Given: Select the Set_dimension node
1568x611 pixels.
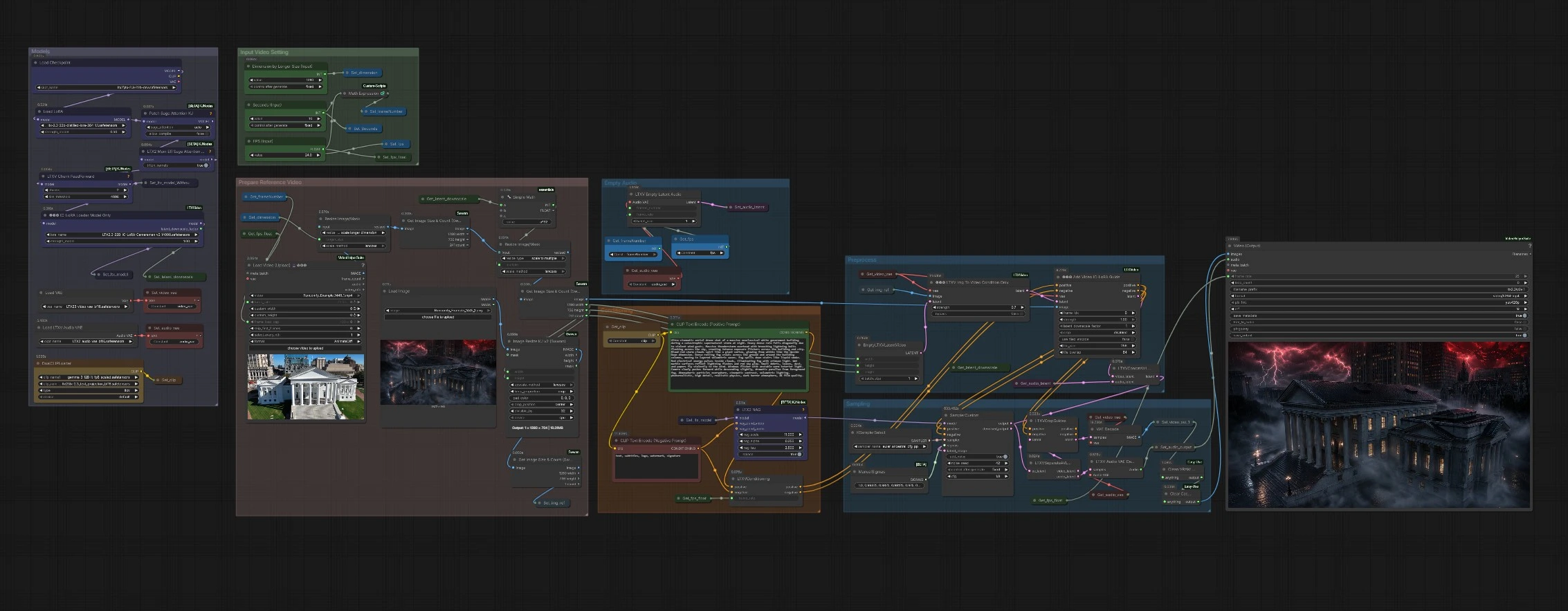Looking at the screenshot, I should tap(363, 73).
